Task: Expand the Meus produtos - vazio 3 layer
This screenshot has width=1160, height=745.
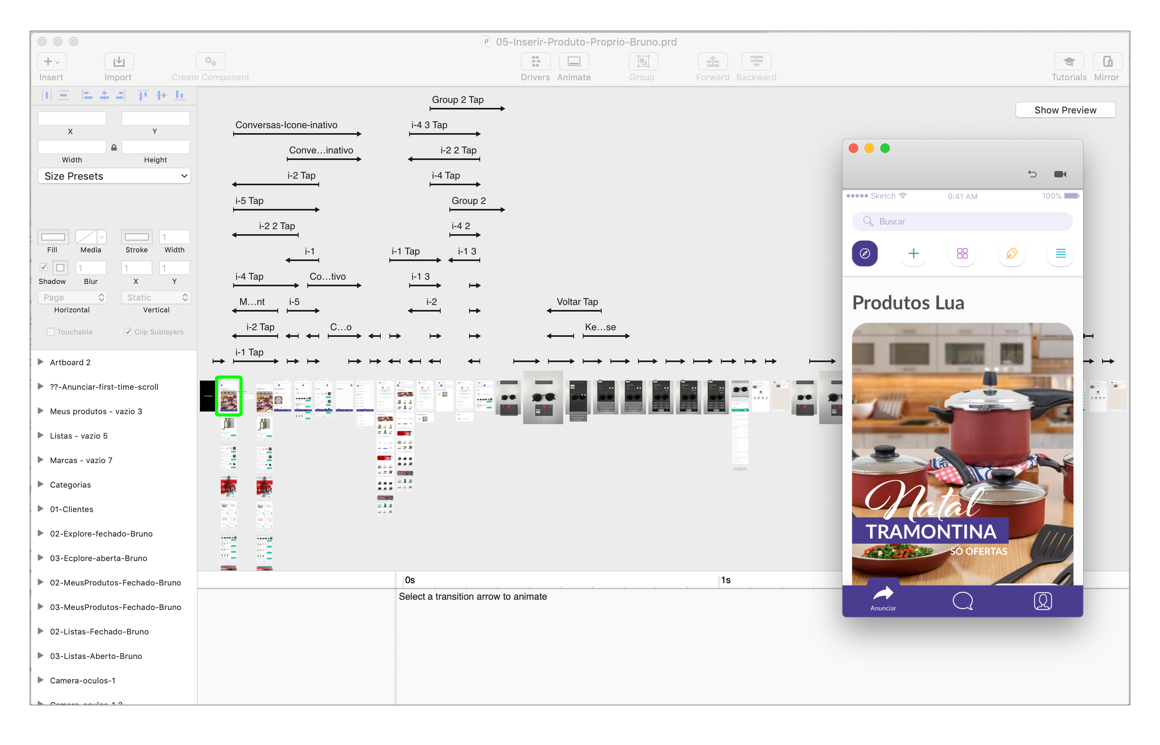Action: [41, 411]
